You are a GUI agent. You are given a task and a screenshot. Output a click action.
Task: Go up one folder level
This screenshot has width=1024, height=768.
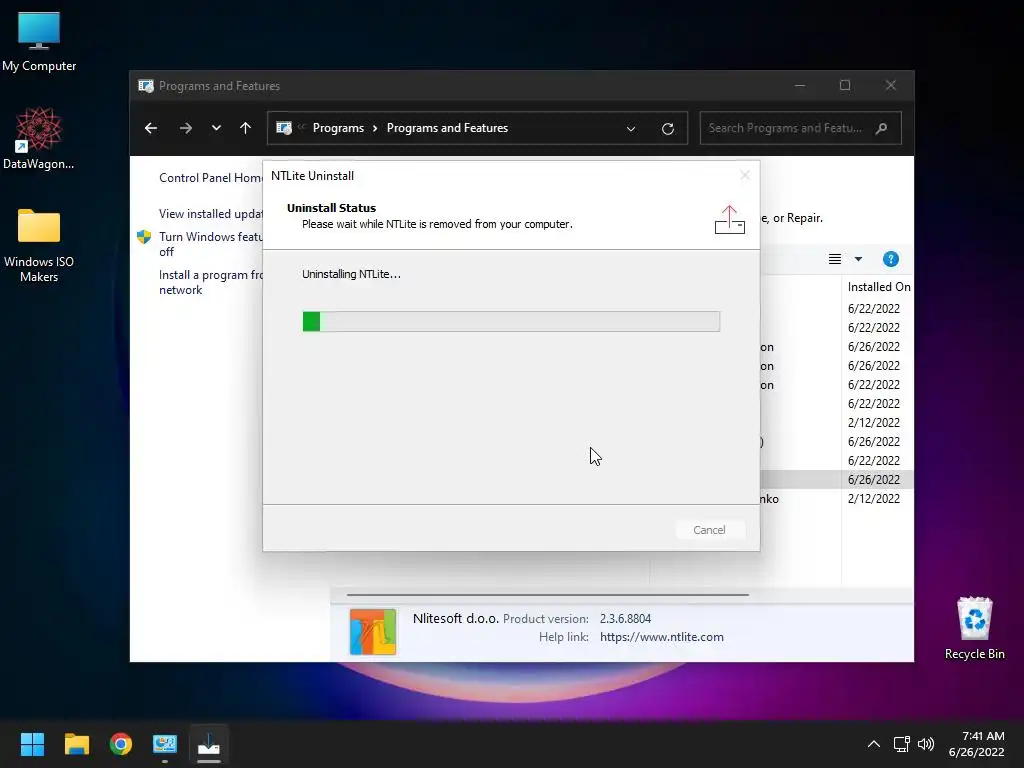(x=246, y=128)
